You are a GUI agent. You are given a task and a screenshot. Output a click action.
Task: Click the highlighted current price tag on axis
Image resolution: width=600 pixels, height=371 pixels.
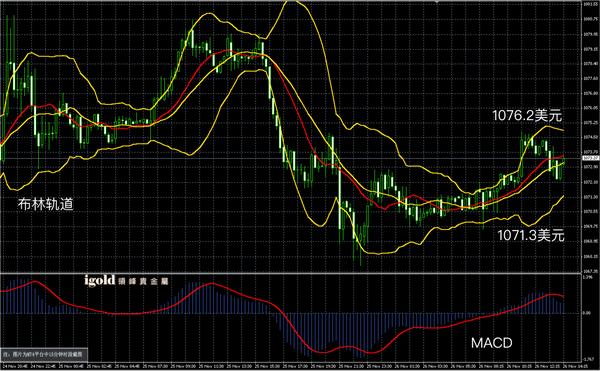tap(591, 158)
